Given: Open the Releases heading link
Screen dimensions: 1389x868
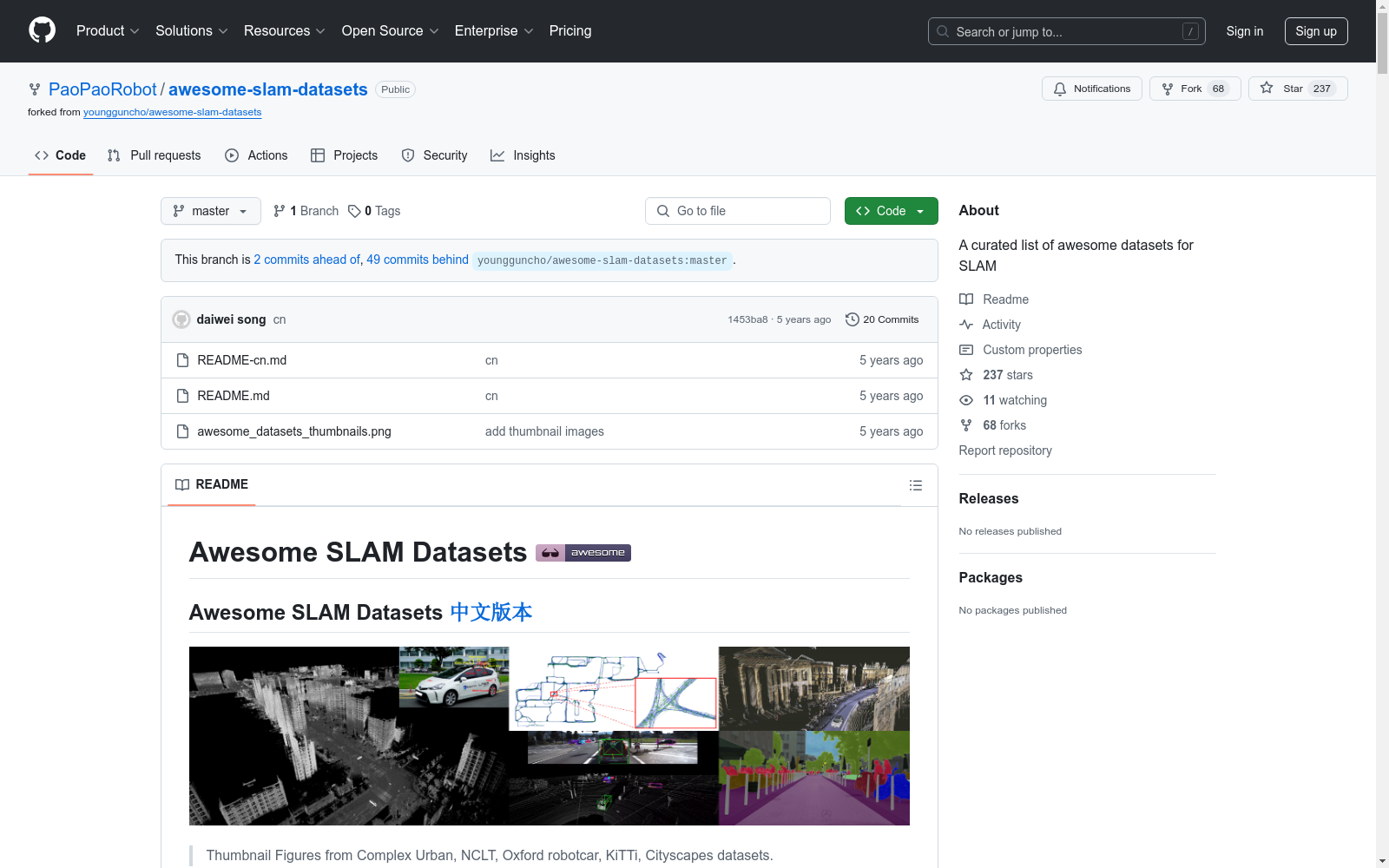Looking at the screenshot, I should (989, 498).
